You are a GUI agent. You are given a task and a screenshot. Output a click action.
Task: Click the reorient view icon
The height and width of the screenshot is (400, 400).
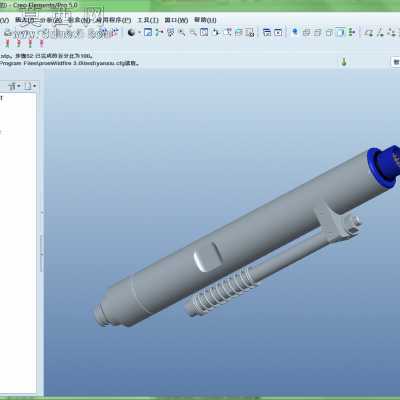click(x=216, y=32)
